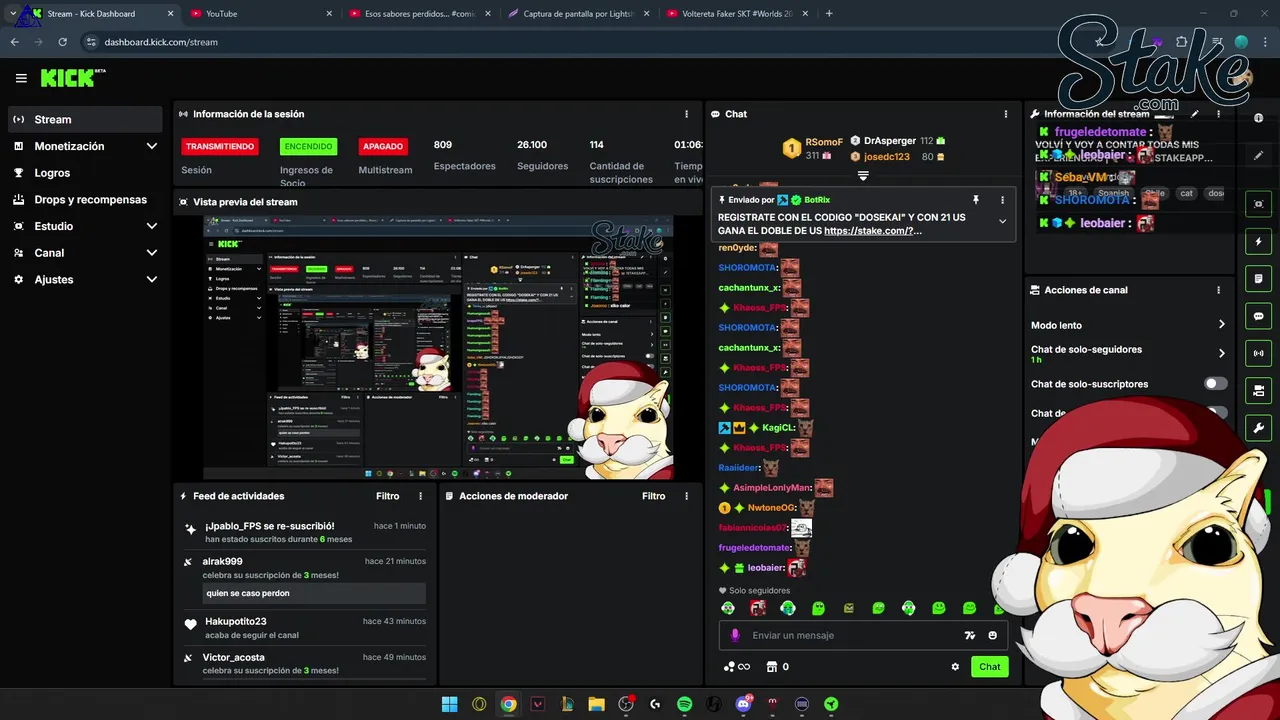The width and height of the screenshot is (1280, 720).
Task: Switch to the YouTube browser tab
Action: click(x=260, y=14)
